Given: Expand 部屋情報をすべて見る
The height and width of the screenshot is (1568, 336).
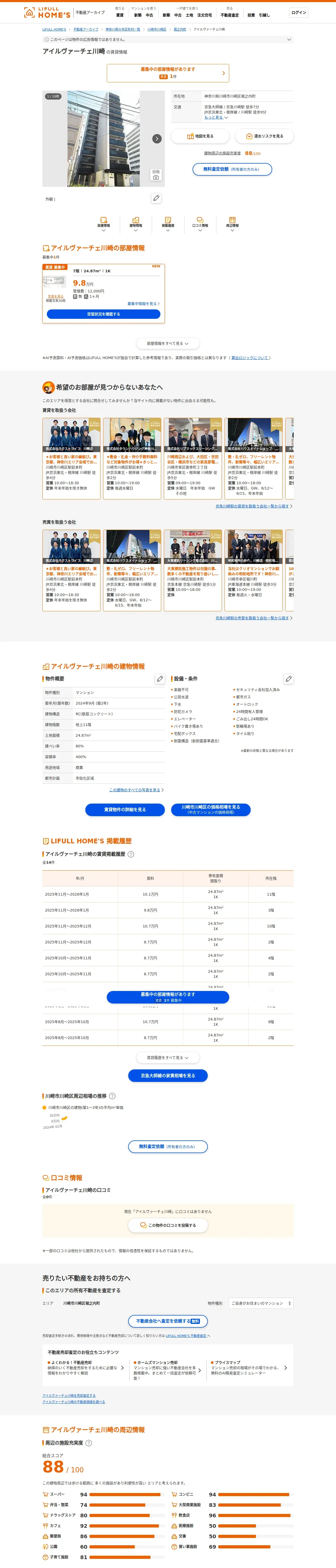Looking at the screenshot, I should coord(168,343).
